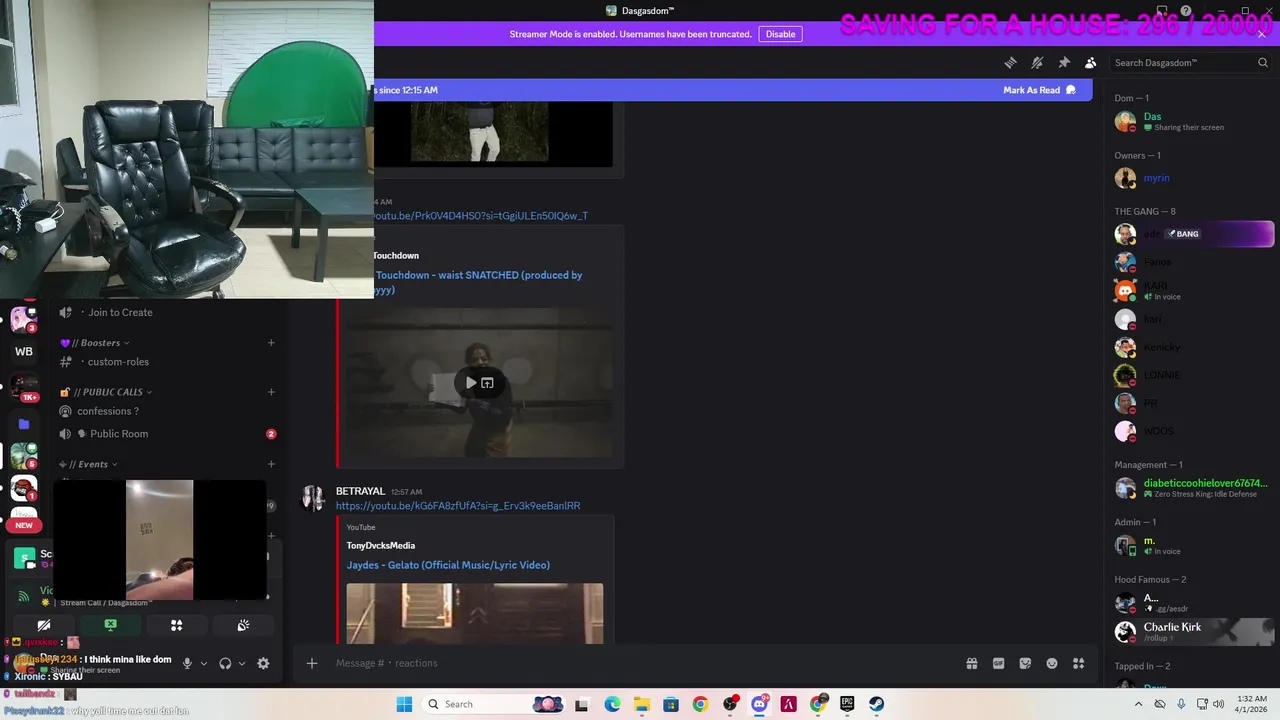Click Mark As Read button

[x=1039, y=90]
